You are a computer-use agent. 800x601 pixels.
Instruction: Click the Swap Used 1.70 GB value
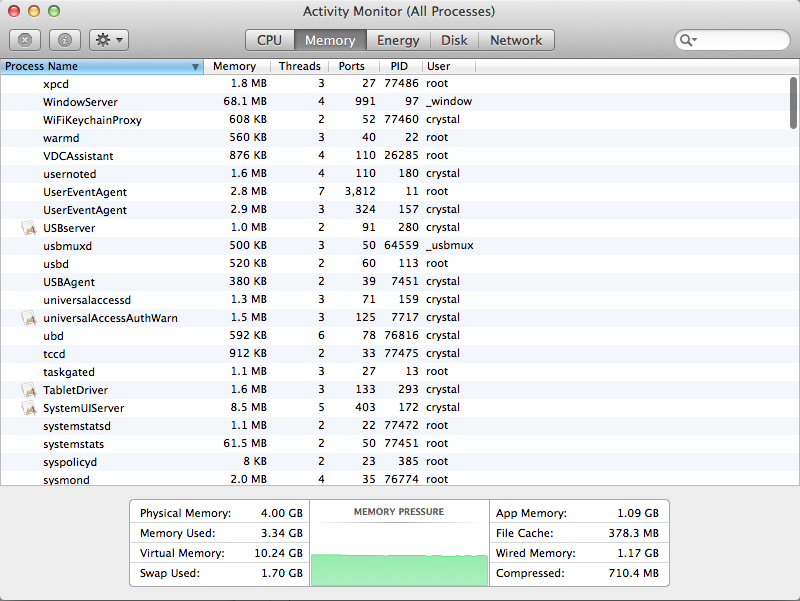[282, 573]
